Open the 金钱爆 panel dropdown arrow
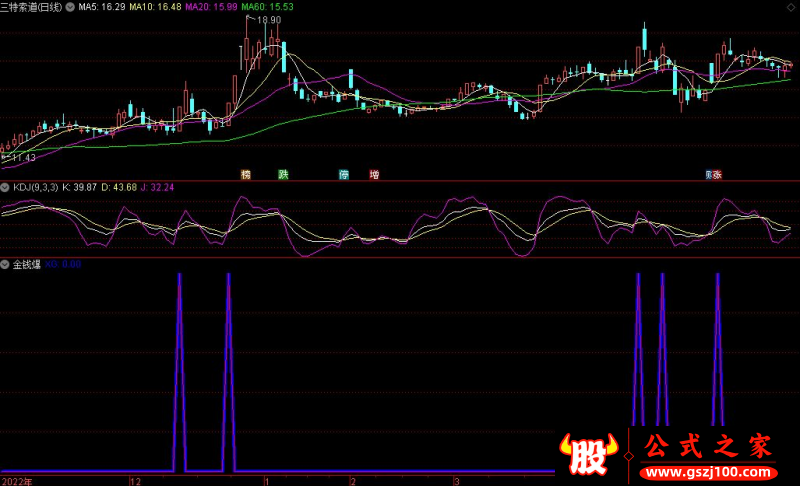The width and height of the screenshot is (800, 486). tap(6, 265)
